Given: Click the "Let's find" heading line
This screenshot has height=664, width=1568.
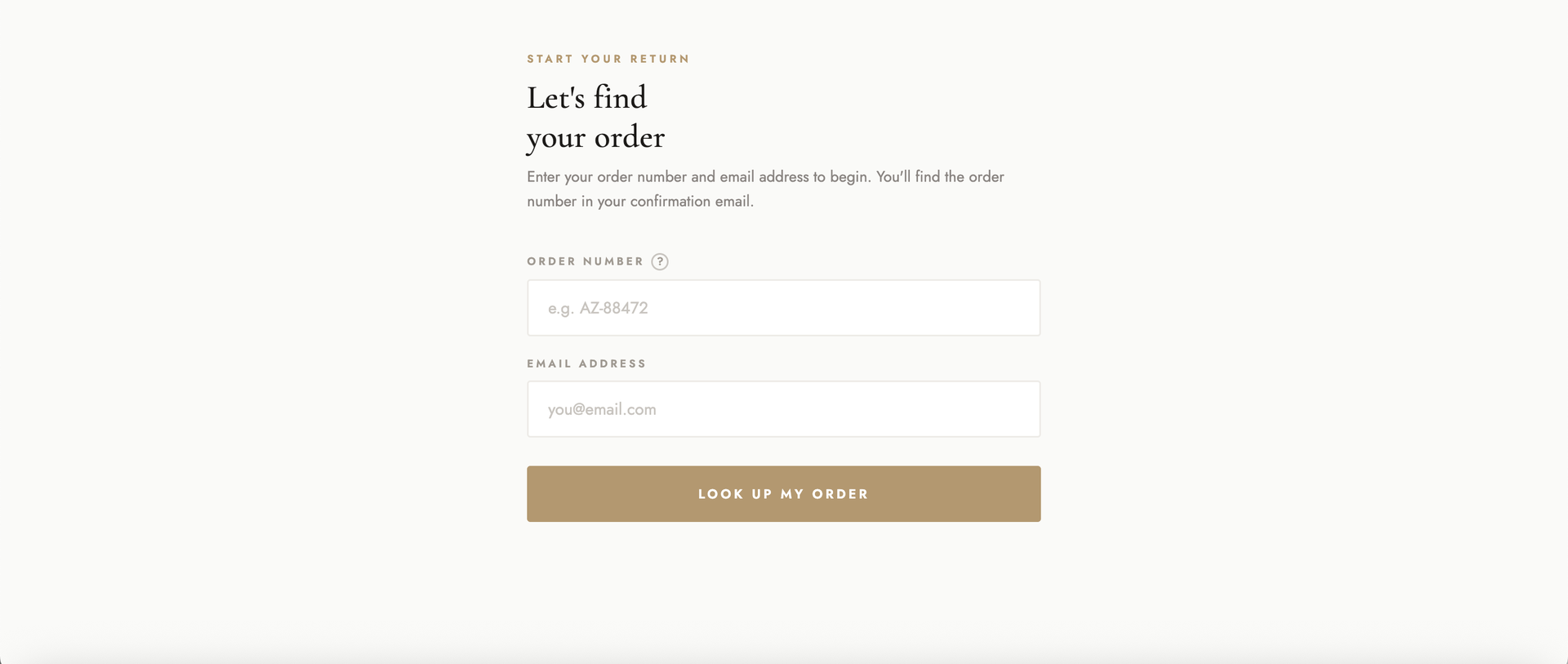Looking at the screenshot, I should (586, 98).
